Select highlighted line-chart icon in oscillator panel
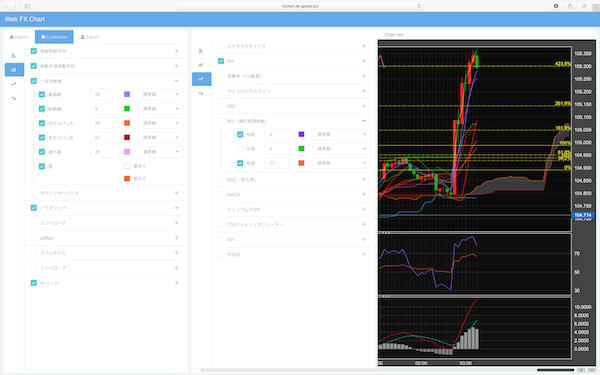600x375 pixels. [201, 79]
